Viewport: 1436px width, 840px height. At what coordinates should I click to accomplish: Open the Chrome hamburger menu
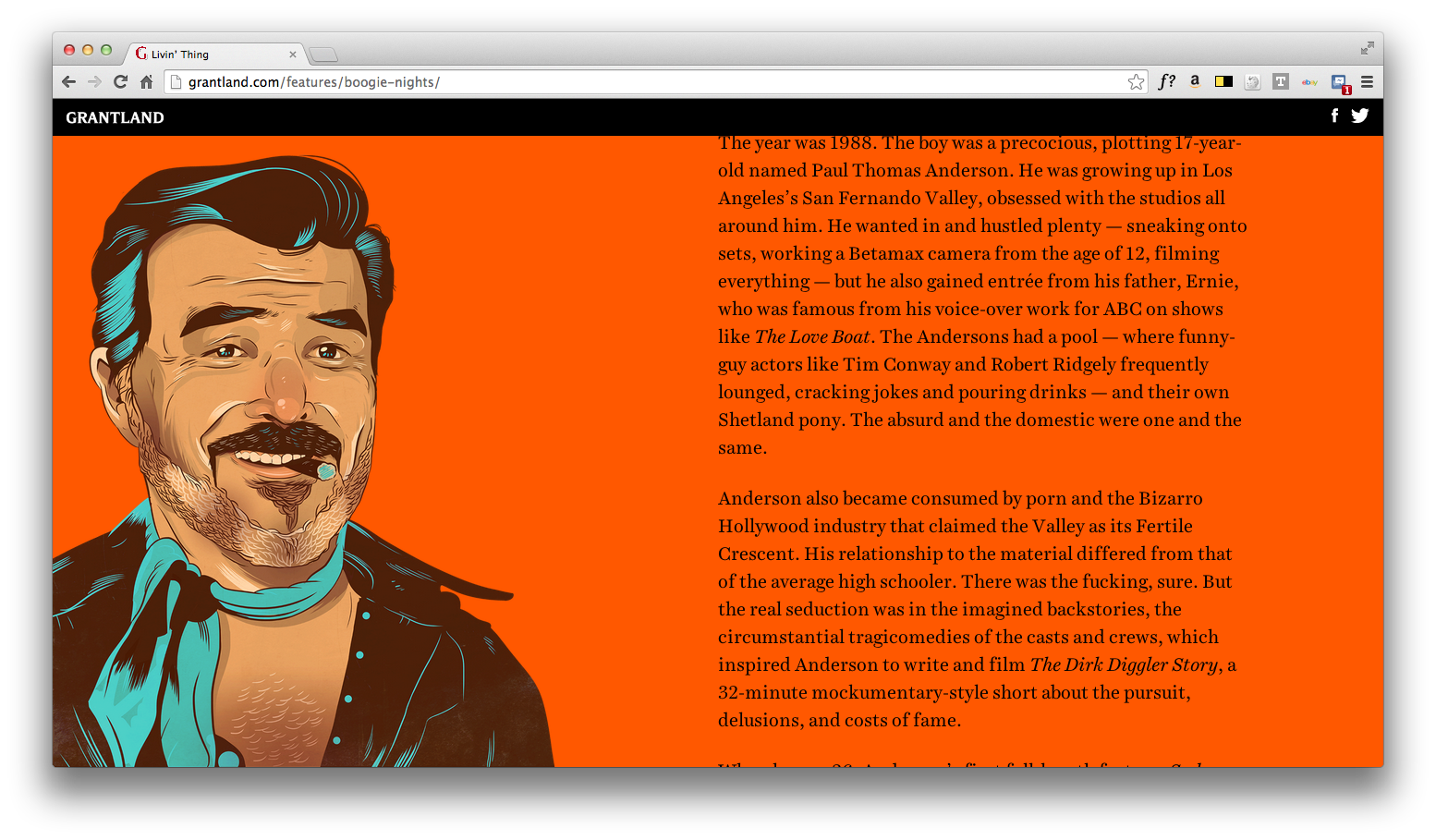(1367, 82)
